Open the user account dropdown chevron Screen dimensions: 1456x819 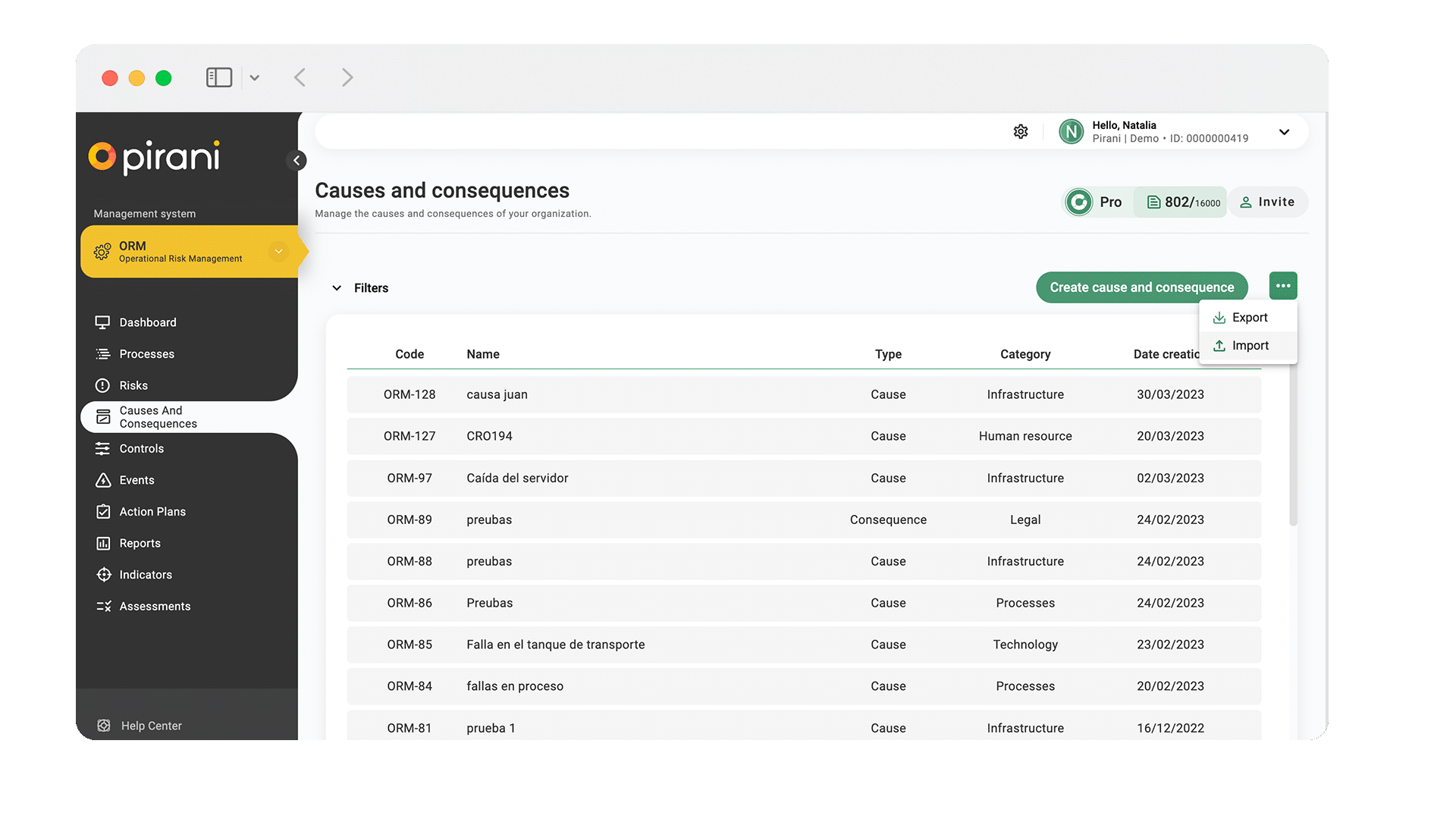tap(1284, 132)
